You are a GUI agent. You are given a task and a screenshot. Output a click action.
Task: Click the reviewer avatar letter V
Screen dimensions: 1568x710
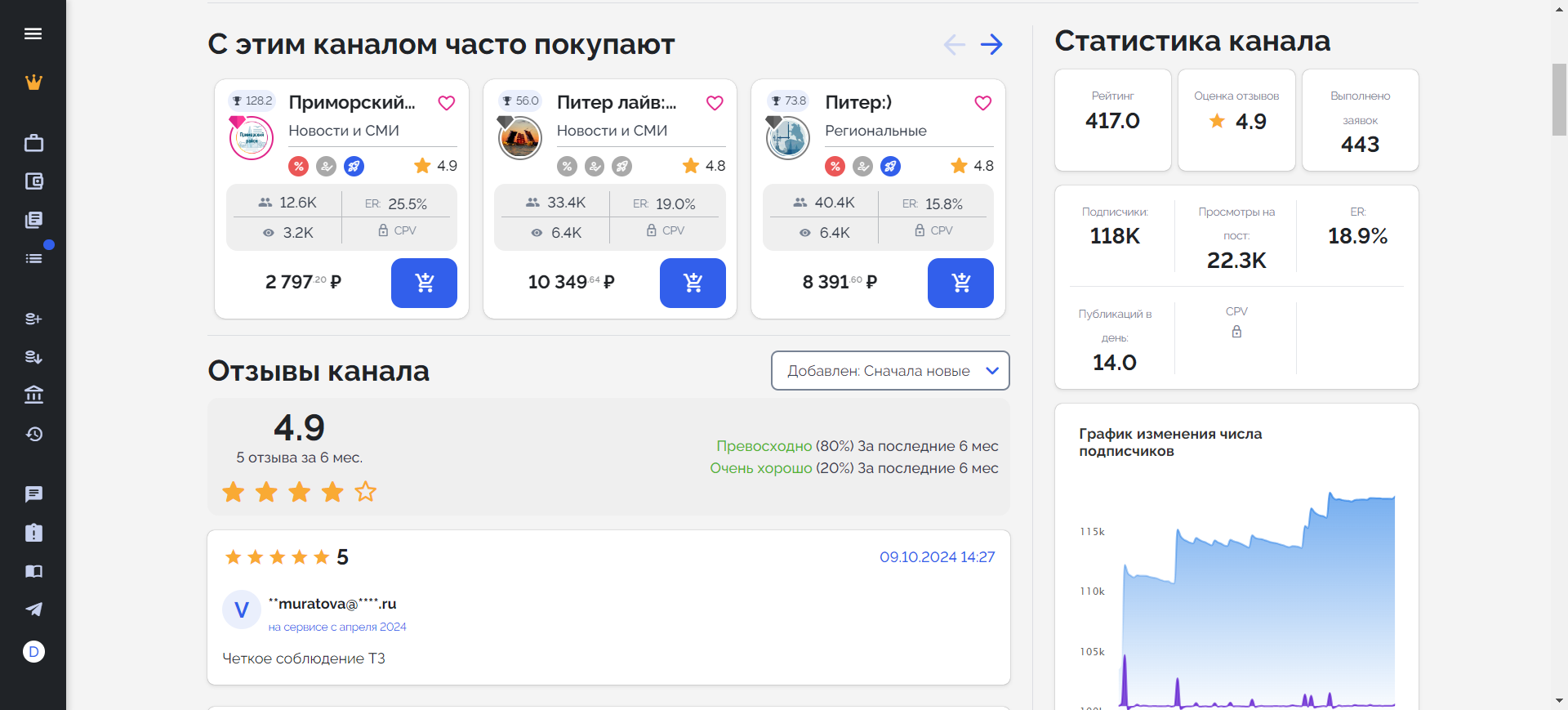242,610
